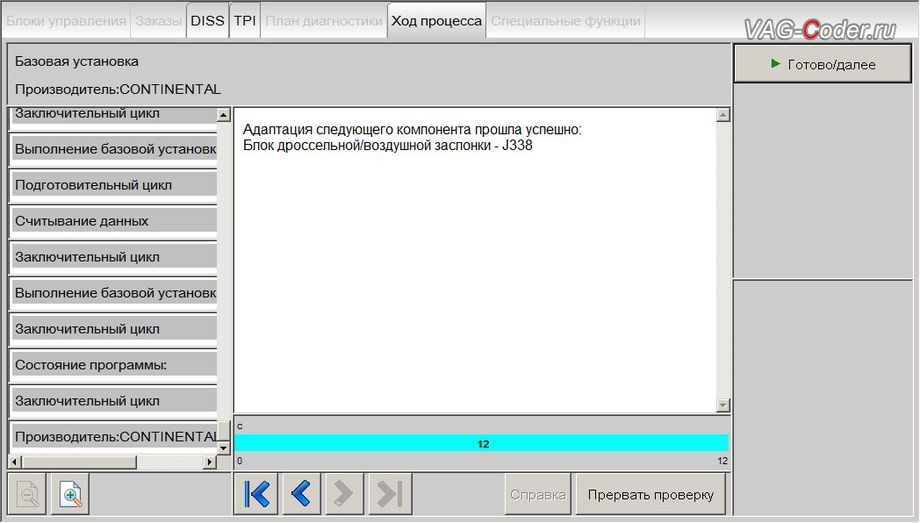Click the step list horizontal scrollbar thumb

click(x=79, y=462)
